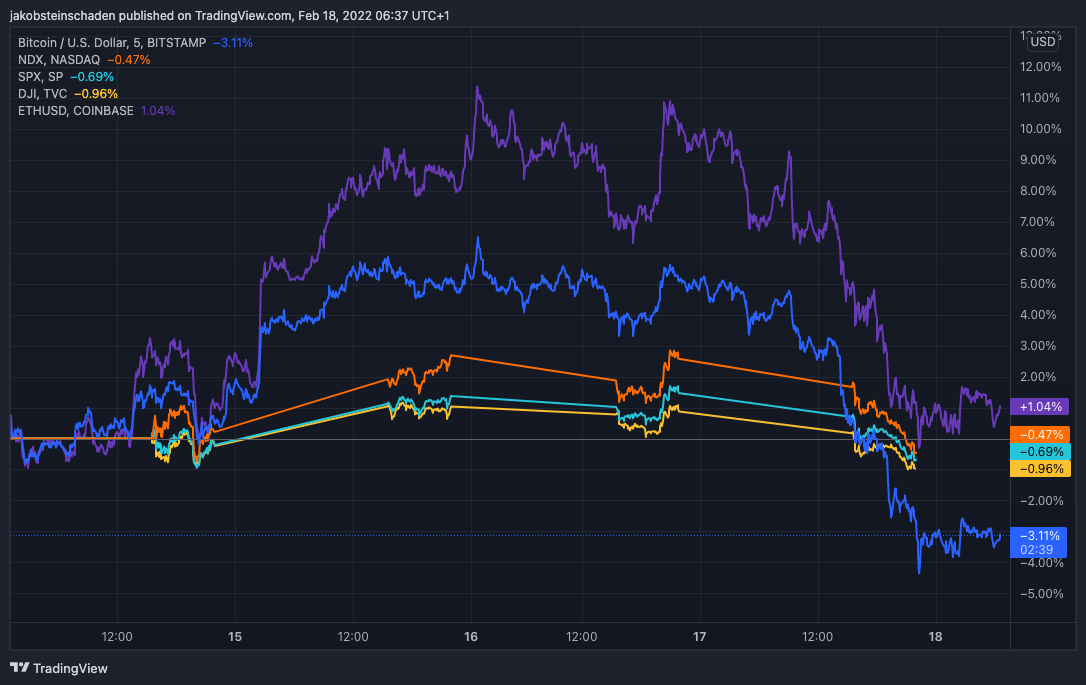Click the 2.00% price scale label
The width and height of the screenshot is (1086, 685).
point(1038,377)
